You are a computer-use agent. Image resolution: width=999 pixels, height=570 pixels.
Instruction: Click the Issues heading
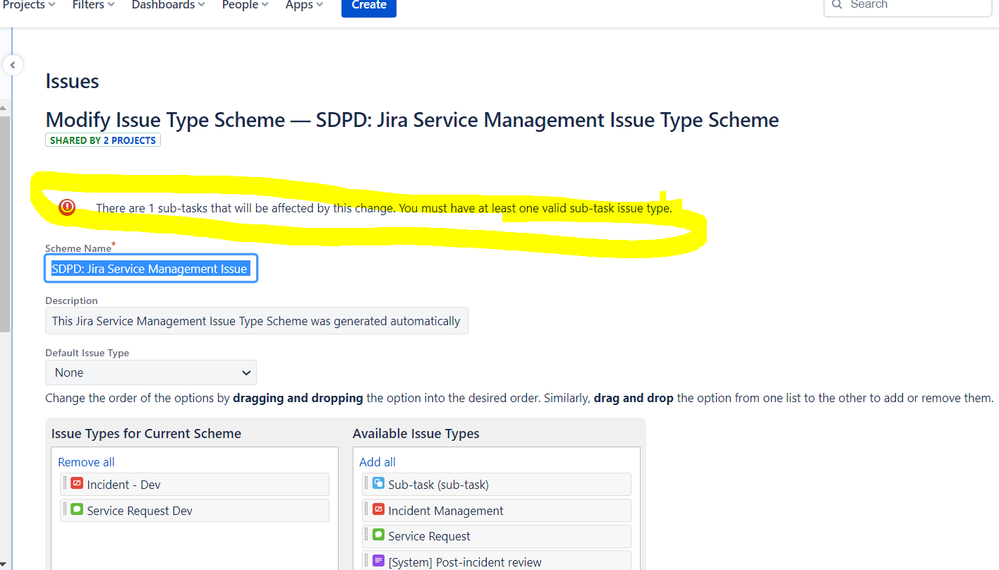coord(72,82)
